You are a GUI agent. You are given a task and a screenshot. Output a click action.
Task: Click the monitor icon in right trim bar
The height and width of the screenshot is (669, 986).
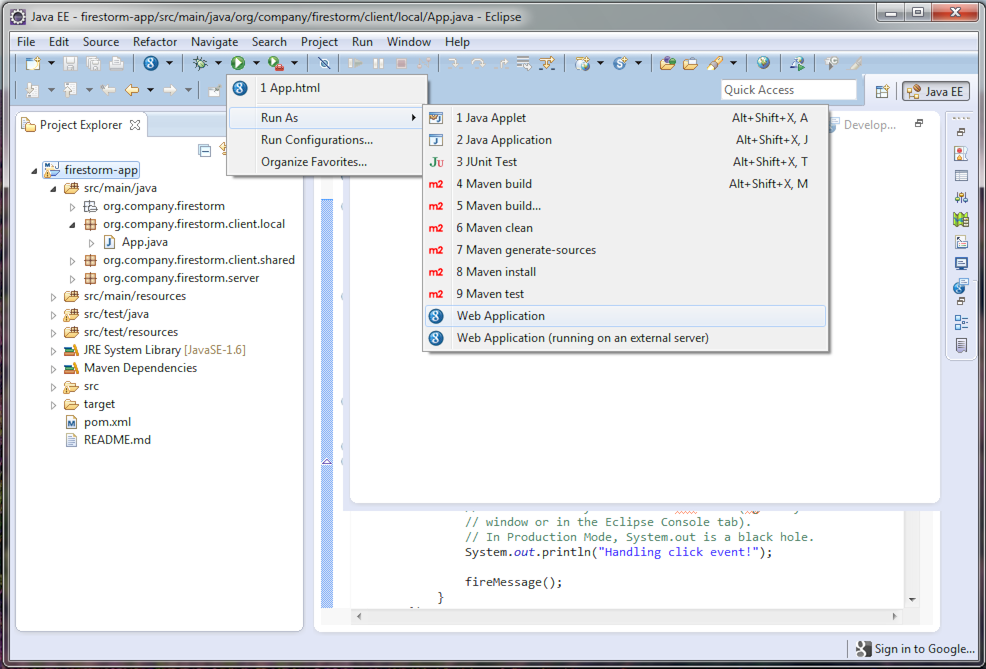pos(961,263)
